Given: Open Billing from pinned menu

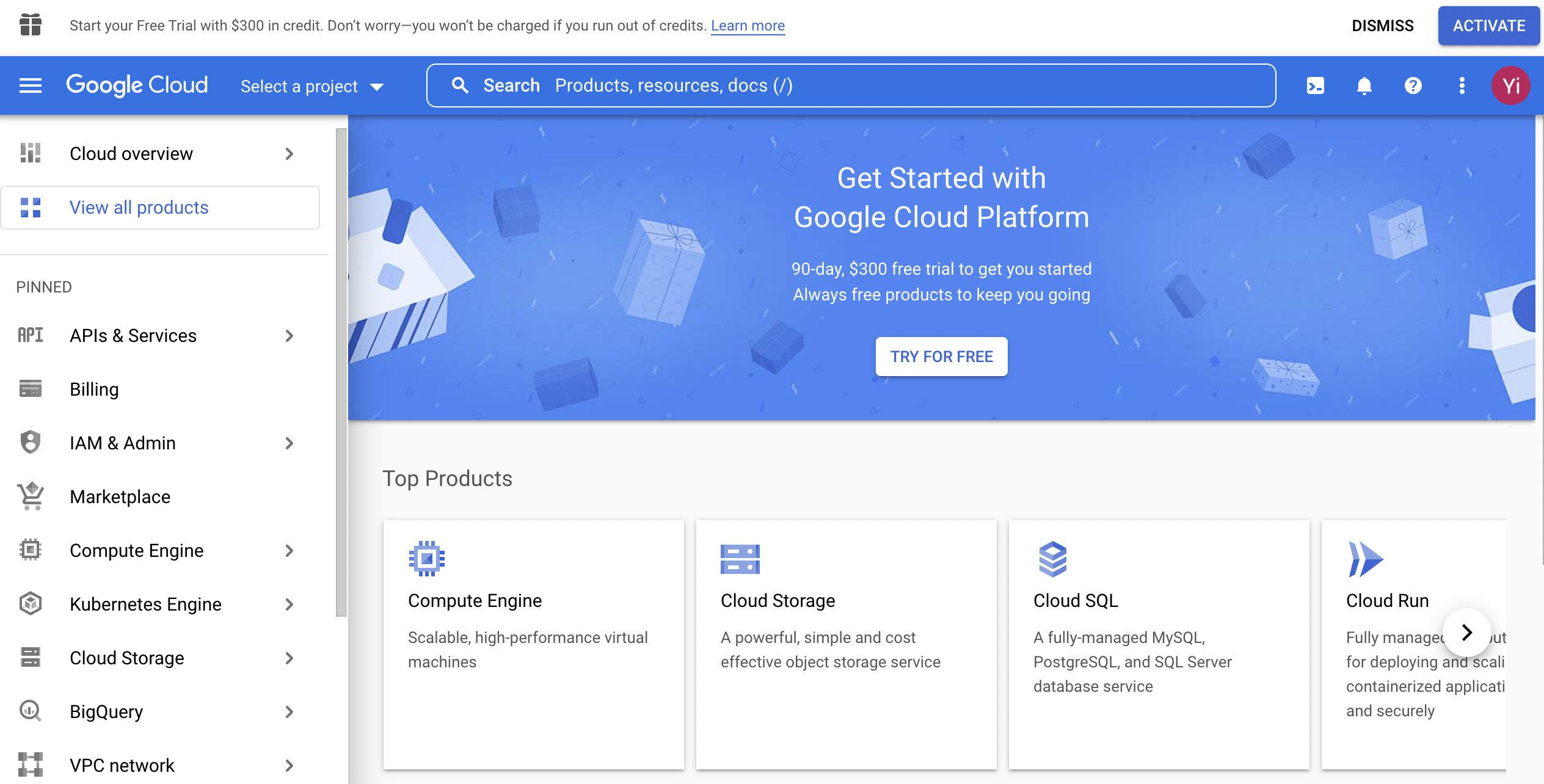Looking at the screenshot, I should (160, 389).
